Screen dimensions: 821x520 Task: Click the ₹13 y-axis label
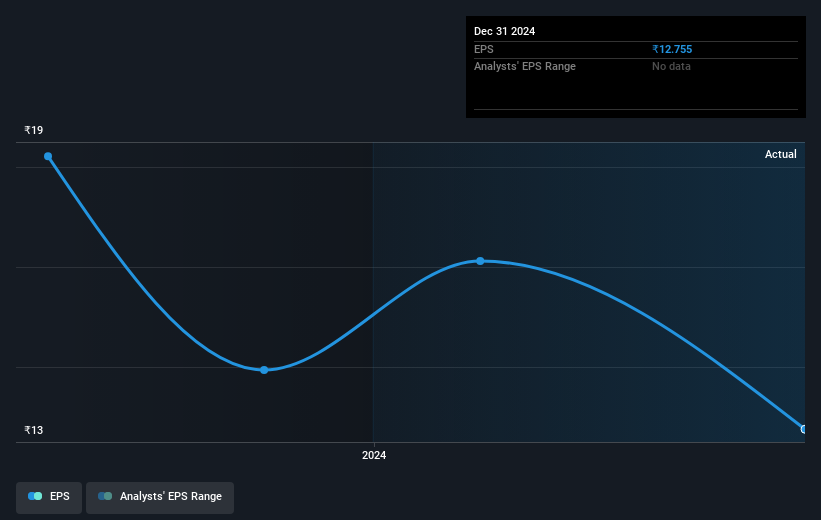pos(34,430)
